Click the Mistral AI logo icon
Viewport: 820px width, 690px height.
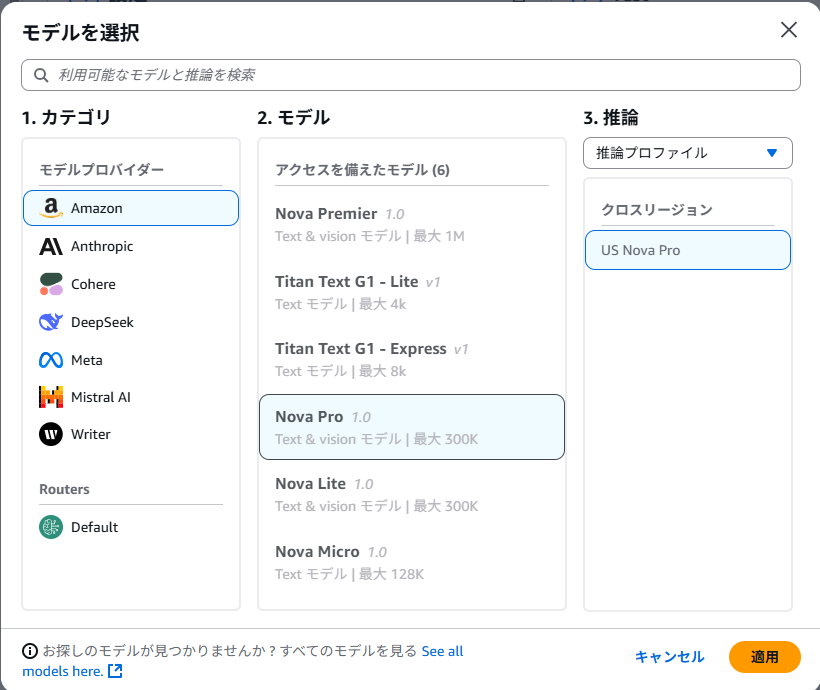[51, 397]
